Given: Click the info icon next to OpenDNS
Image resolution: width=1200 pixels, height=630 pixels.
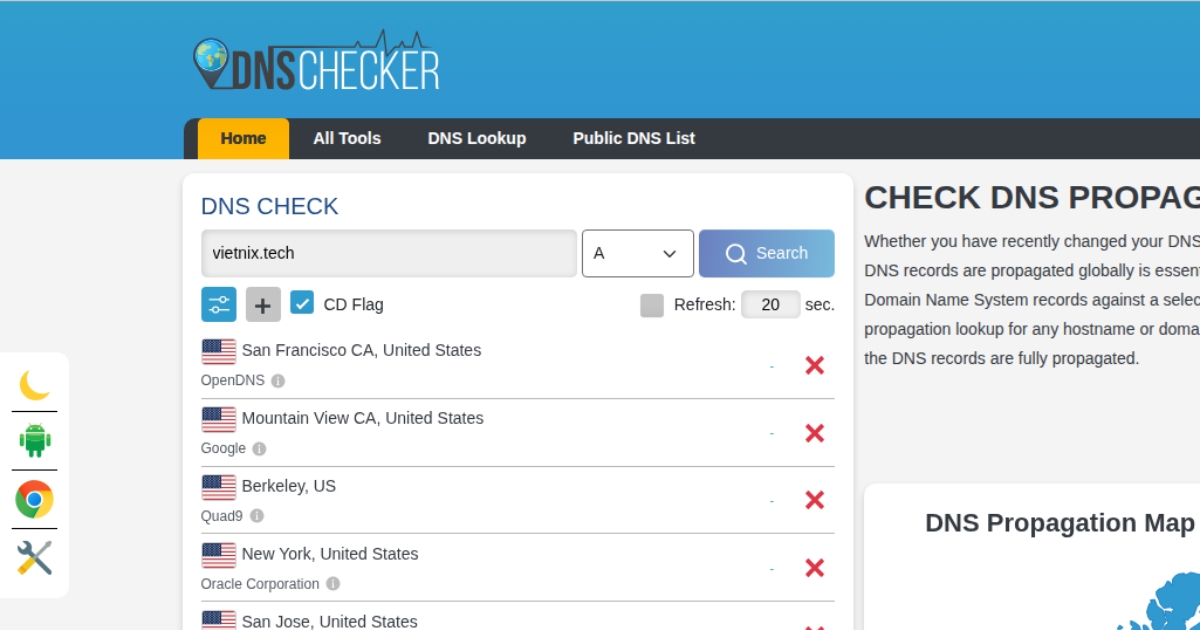Looking at the screenshot, I should (278, 381).
